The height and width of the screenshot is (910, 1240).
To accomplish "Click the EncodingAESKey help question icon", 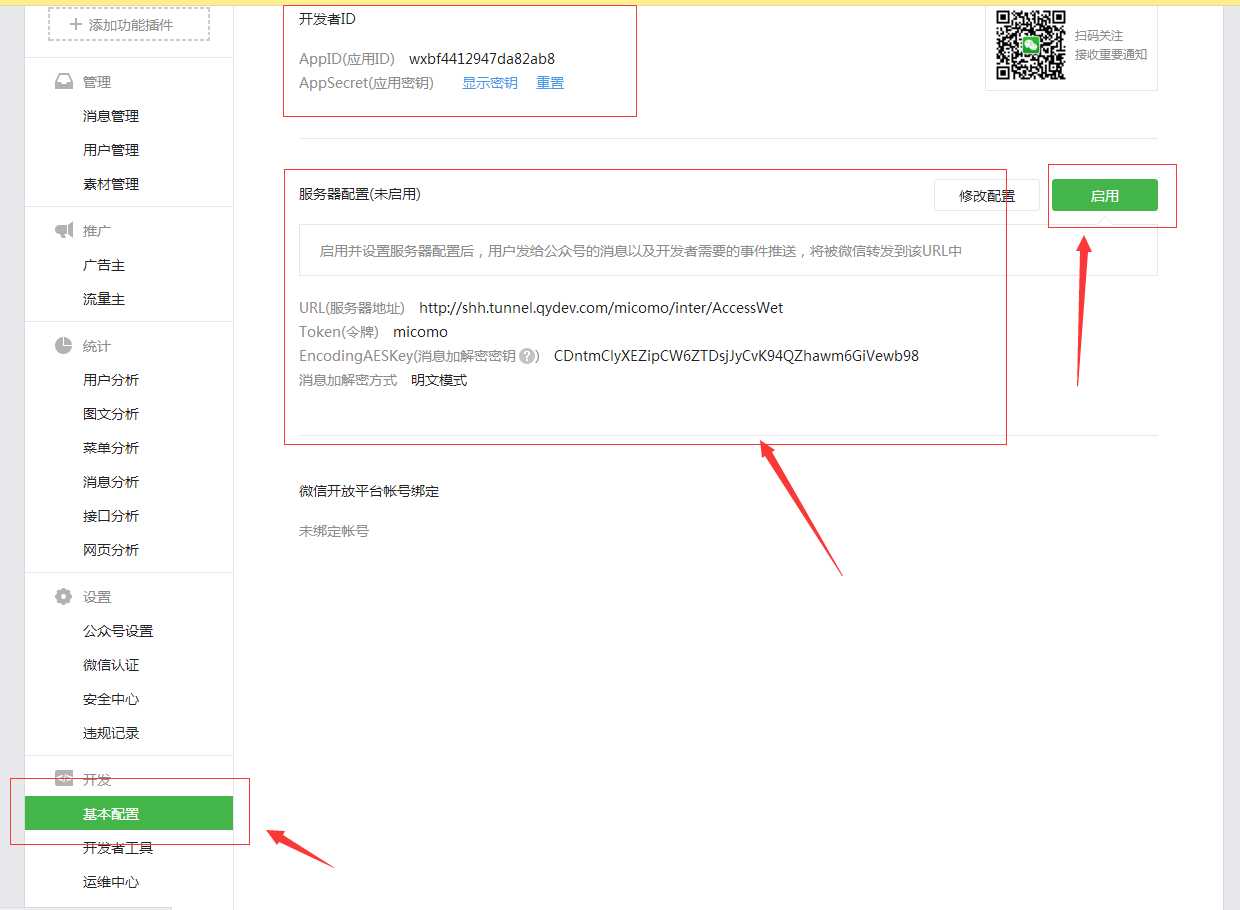I will [529, 356].
